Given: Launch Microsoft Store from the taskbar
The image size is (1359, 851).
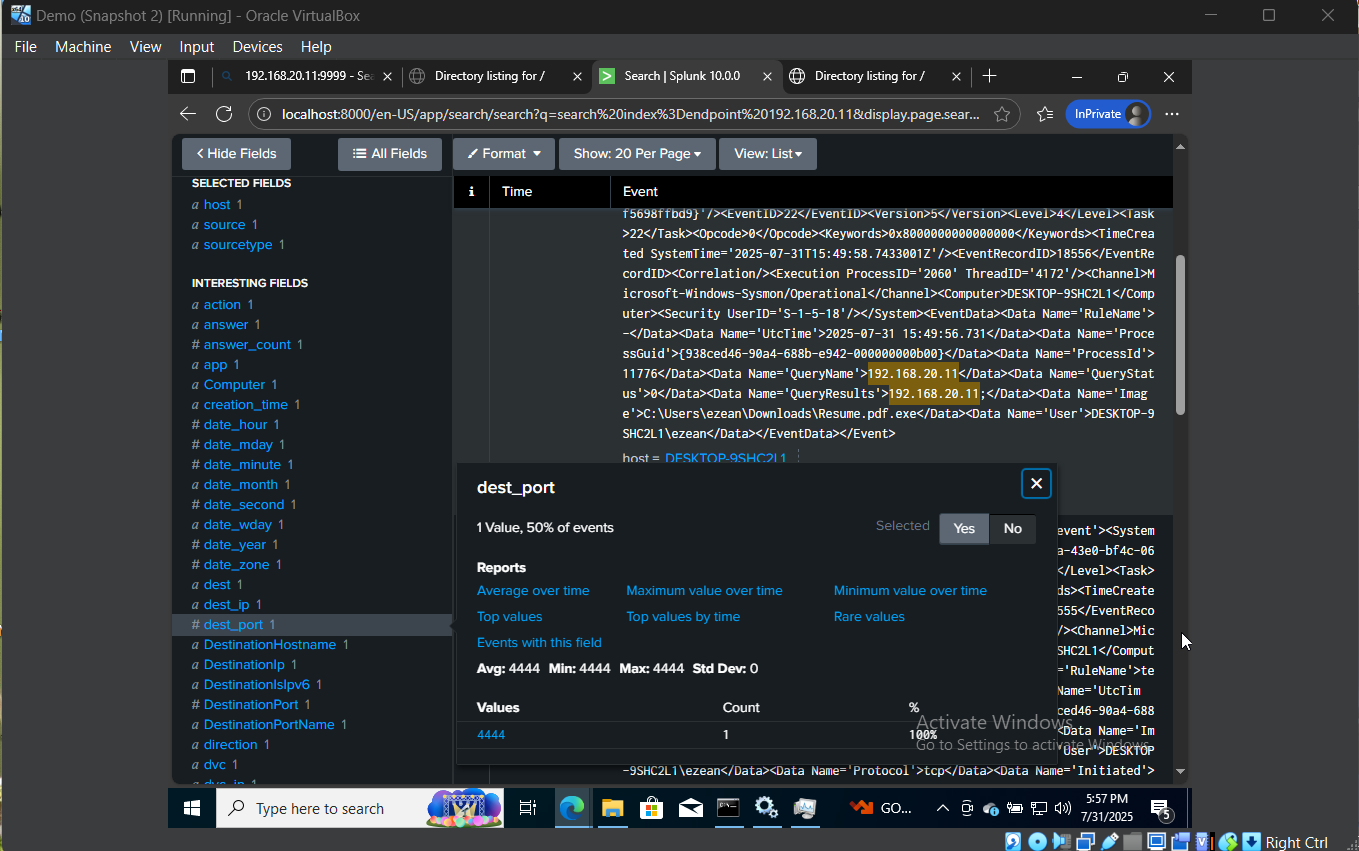Looking at the screenshot, I should (651, 808).
